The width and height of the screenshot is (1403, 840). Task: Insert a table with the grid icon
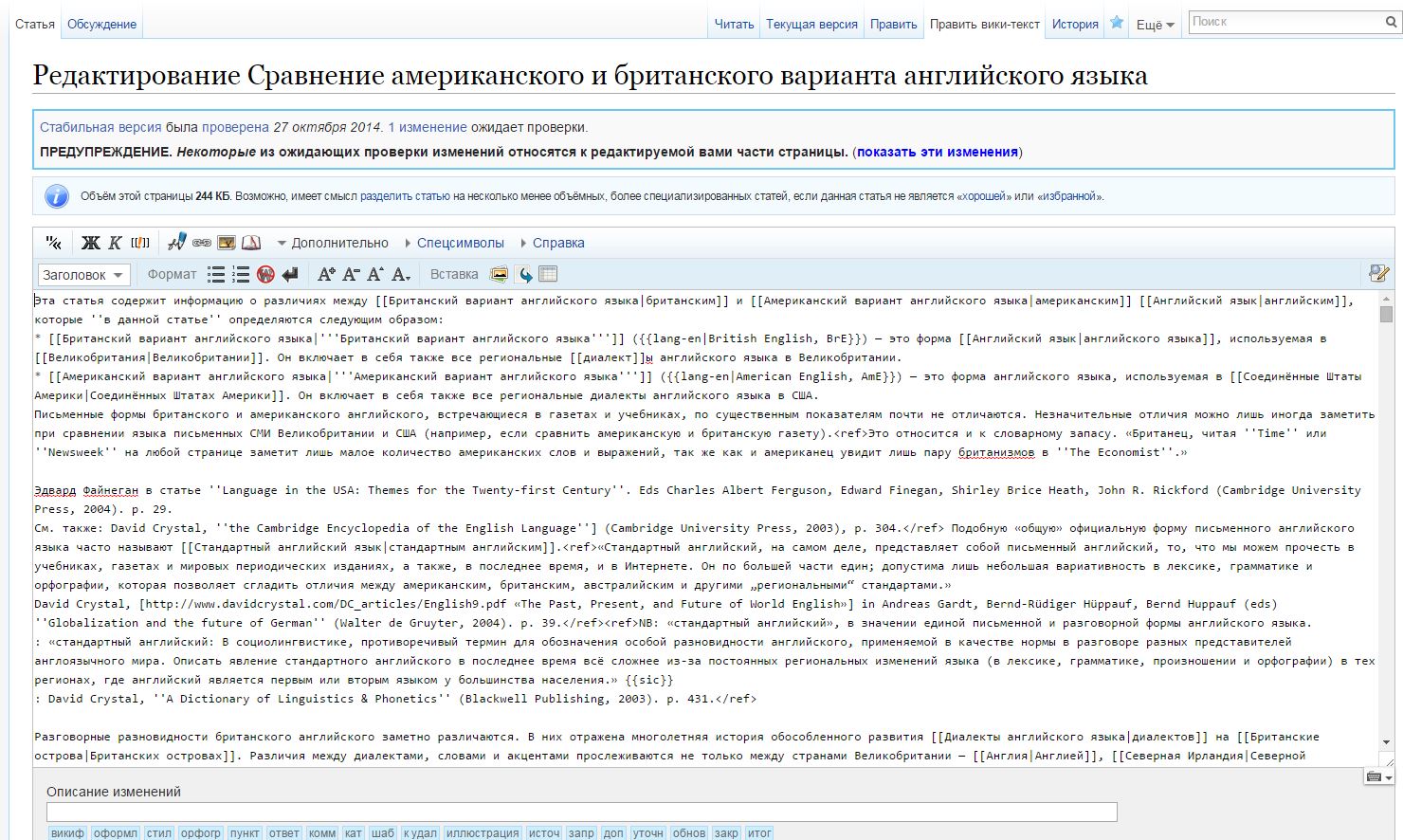(x=548, y=274)
